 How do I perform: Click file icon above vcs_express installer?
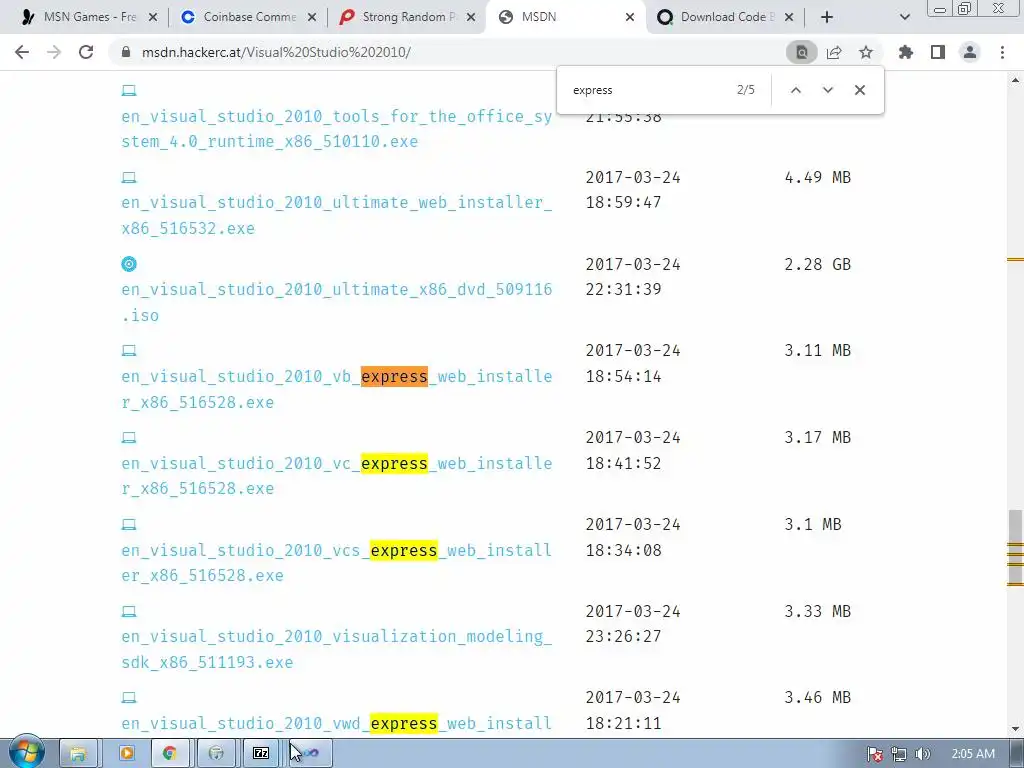(x=129, y=524)
